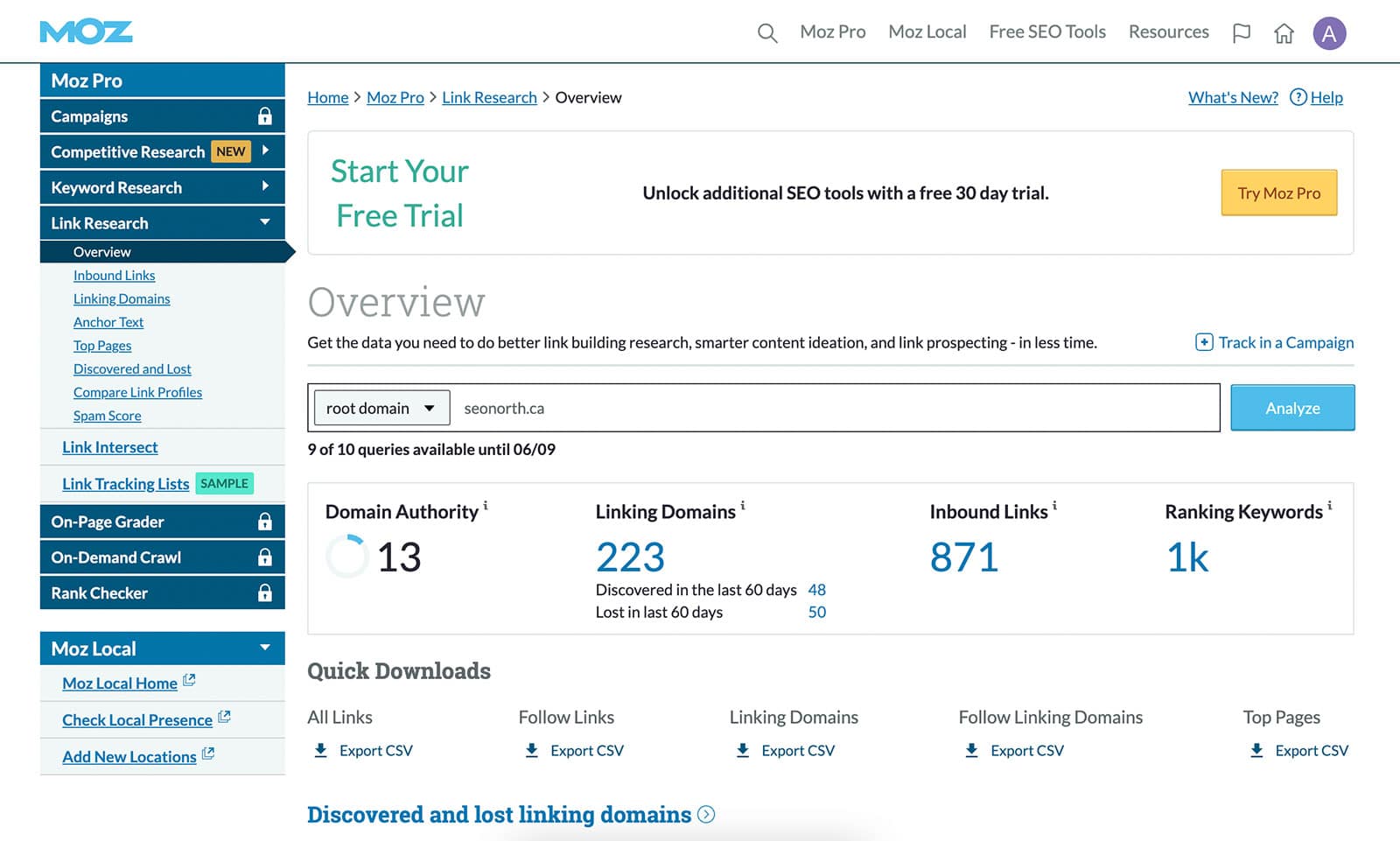Image resolution: width=1400 pixels, height=841 pixels.
Task: Click Linking Domains info icon
Action: 743,506
